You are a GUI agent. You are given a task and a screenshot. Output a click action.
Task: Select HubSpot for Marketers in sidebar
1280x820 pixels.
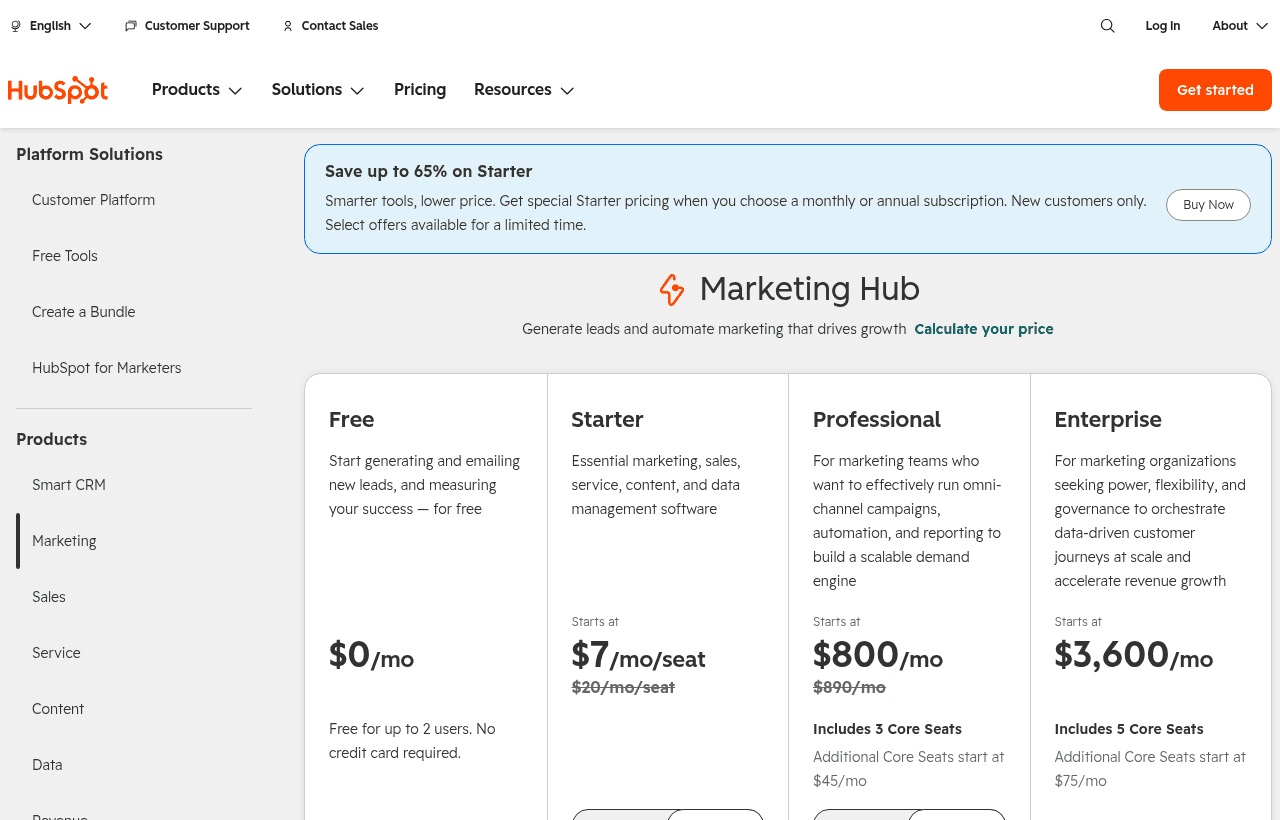click(107, 368)
